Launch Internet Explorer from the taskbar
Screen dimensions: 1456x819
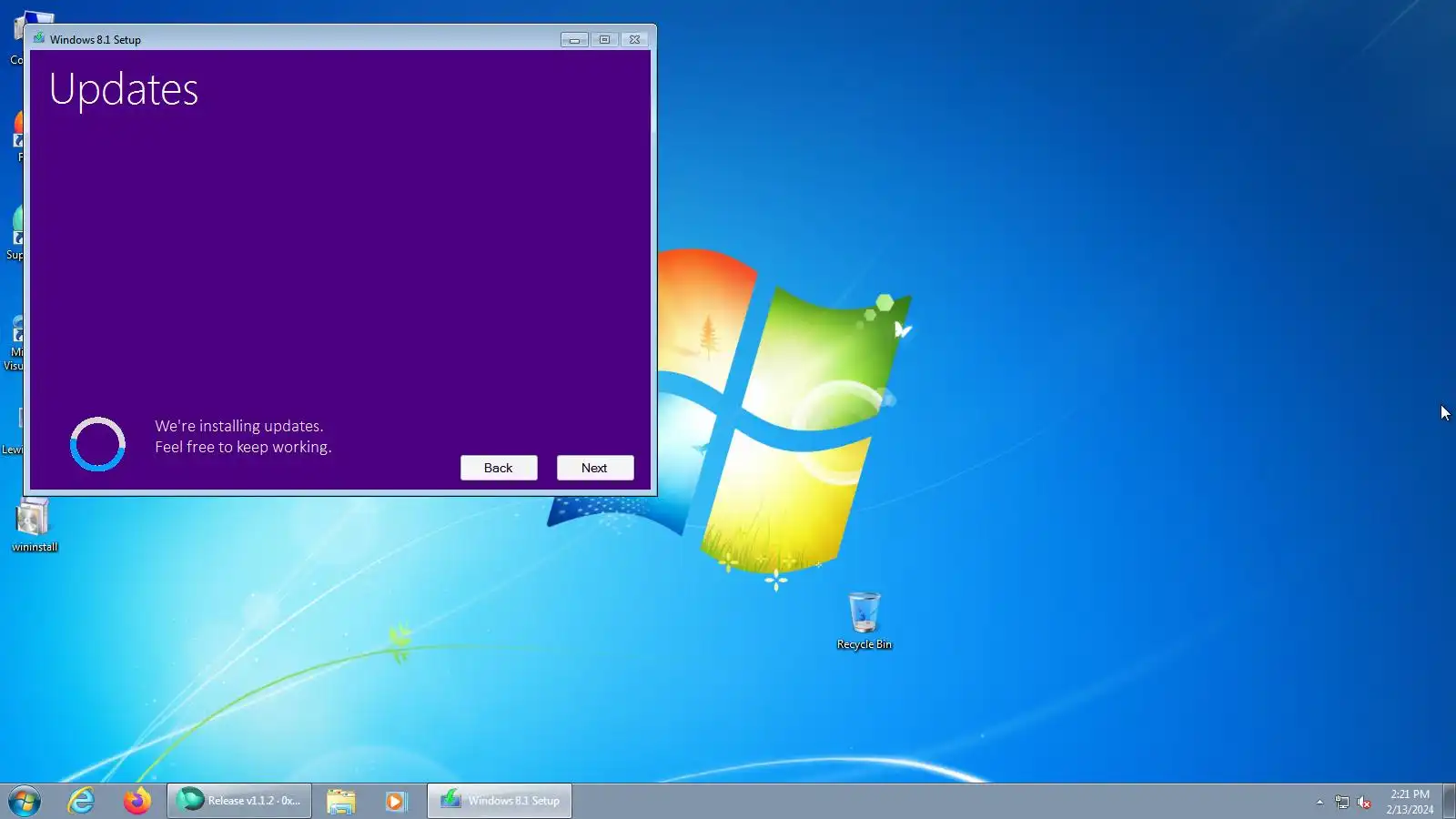[82, 801]
